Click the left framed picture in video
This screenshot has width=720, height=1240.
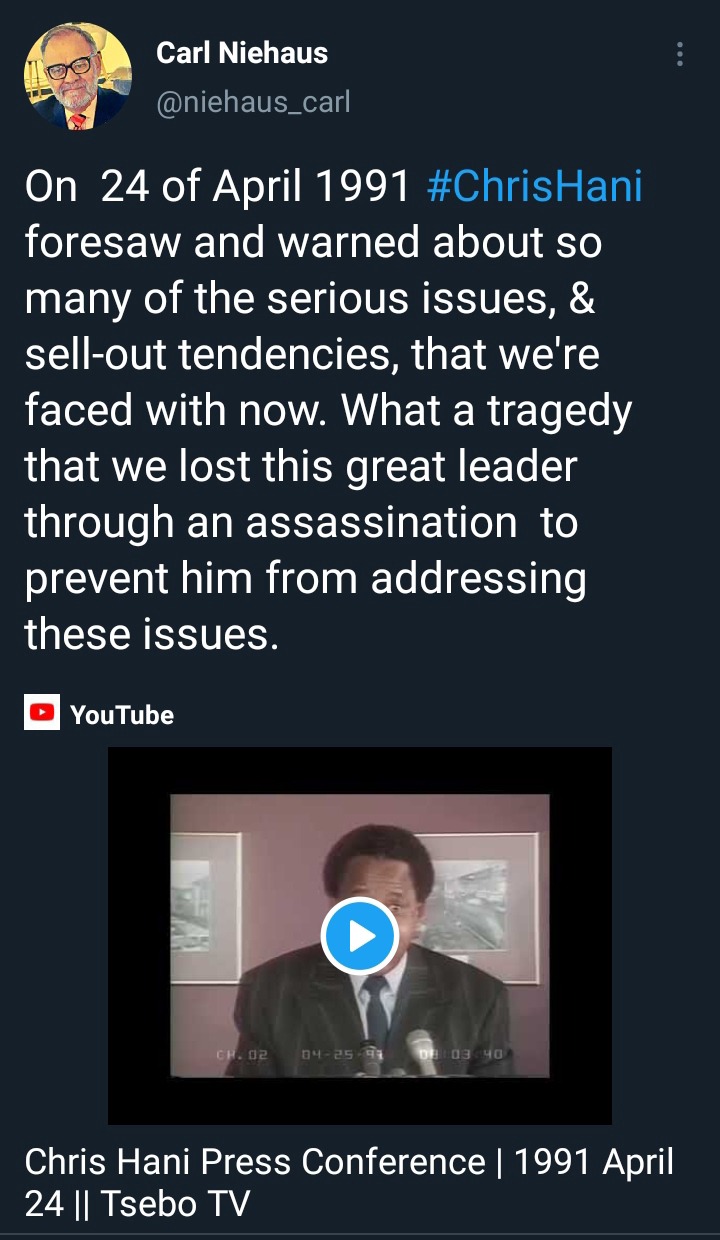click(205, 907)
